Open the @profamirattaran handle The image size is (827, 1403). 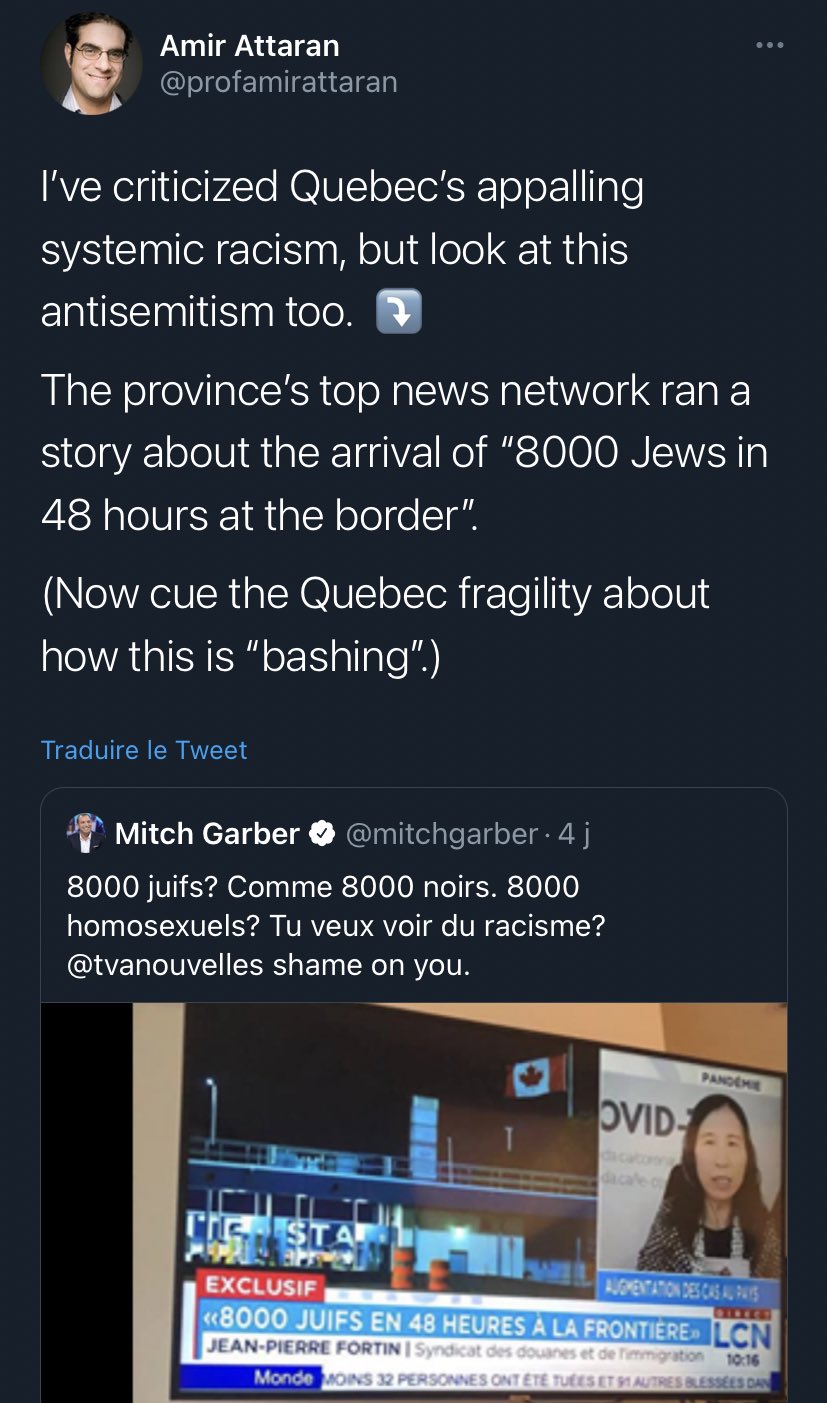279,81
